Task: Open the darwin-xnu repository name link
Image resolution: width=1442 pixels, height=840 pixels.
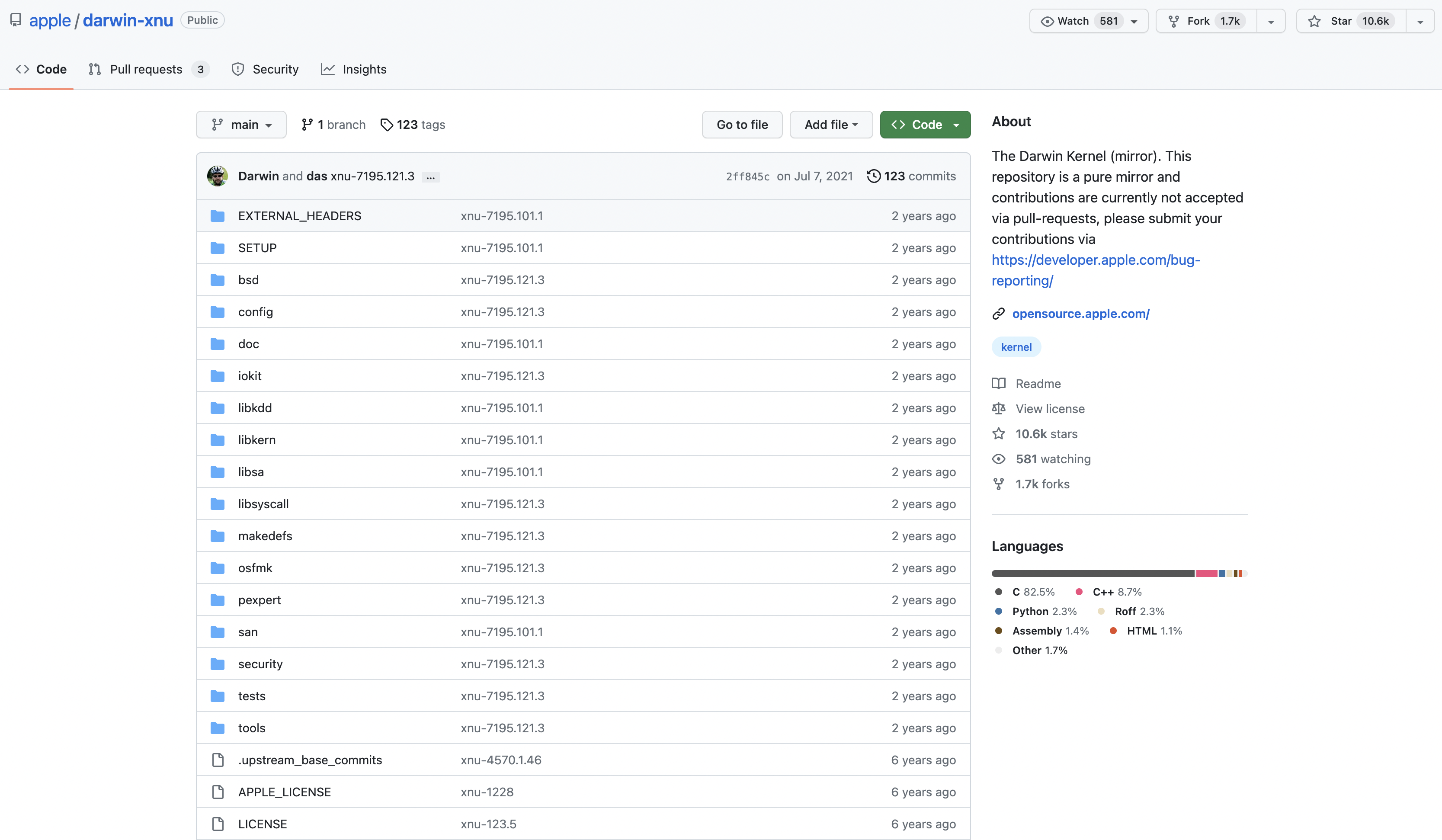Action: click(128, 21)
